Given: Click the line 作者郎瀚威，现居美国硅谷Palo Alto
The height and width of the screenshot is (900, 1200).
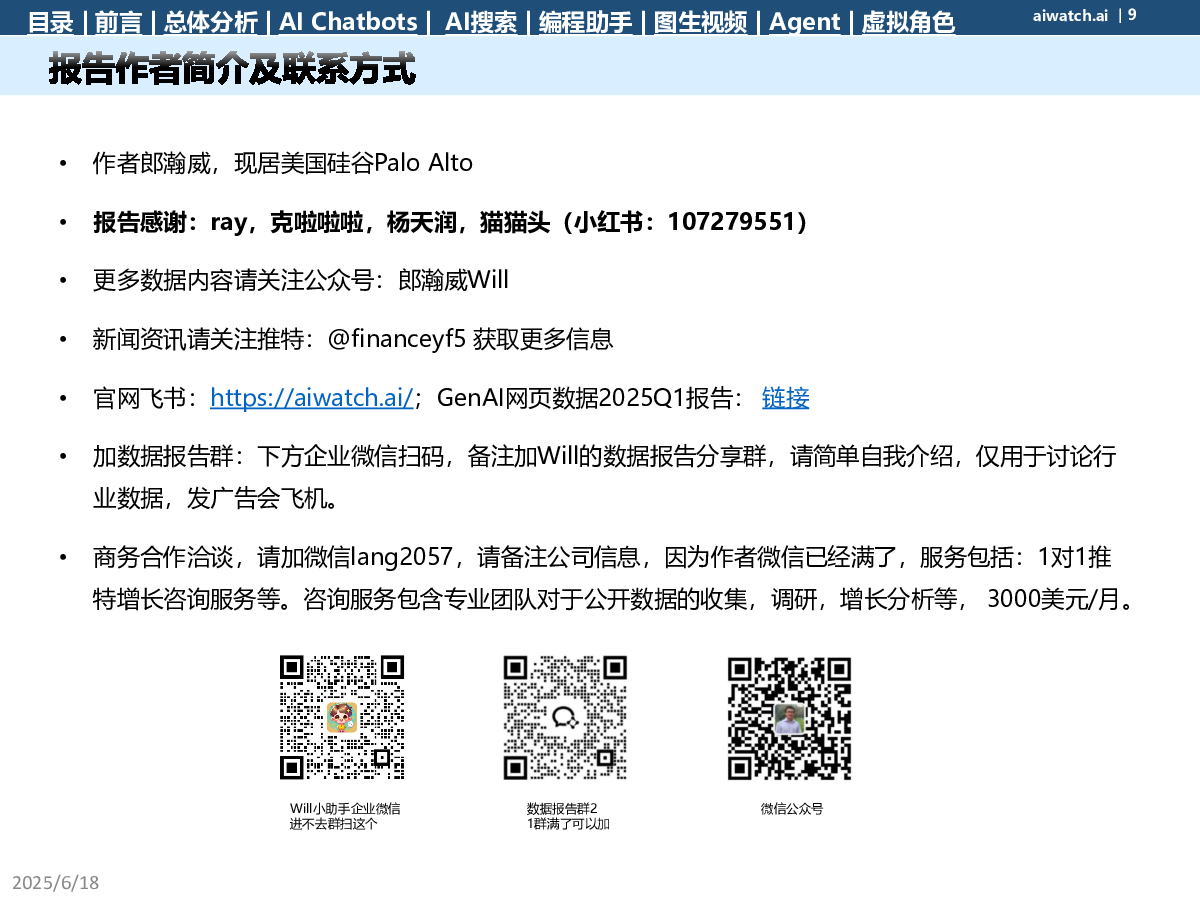Looking at the screenshot, I should tap(283, 163).
